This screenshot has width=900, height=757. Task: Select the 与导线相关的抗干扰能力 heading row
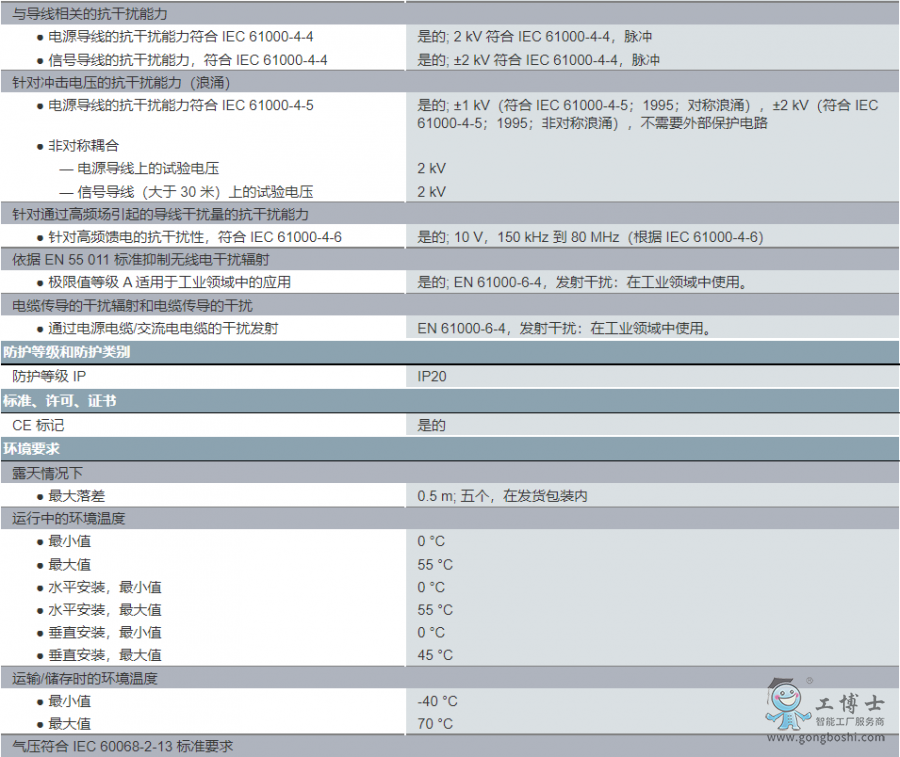coord(90,13)
